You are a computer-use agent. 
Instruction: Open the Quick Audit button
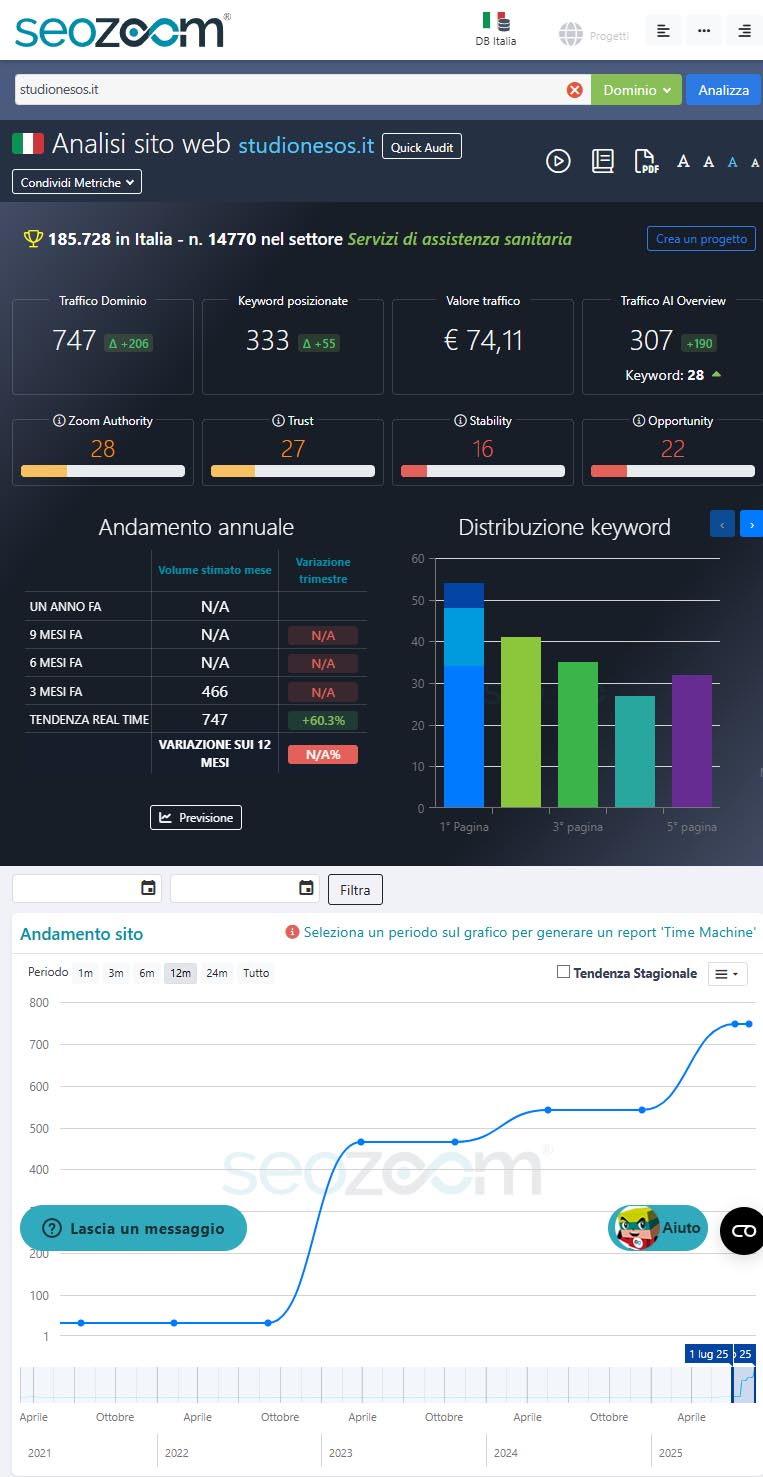tap(422, 147)
